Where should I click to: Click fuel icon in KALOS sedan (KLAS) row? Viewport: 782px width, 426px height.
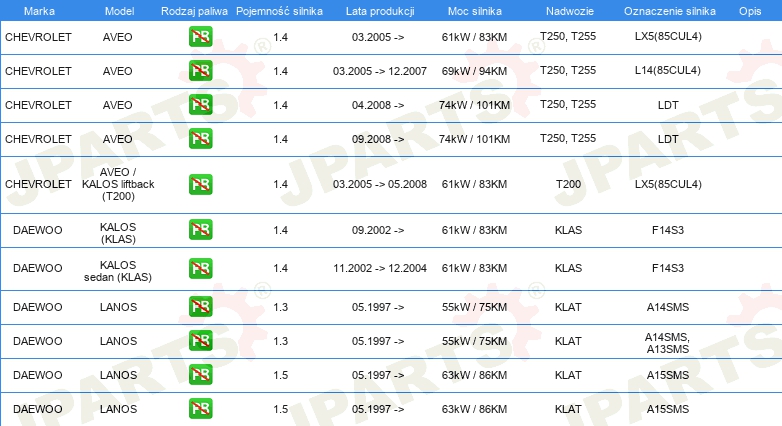click(x=200, y=268)
